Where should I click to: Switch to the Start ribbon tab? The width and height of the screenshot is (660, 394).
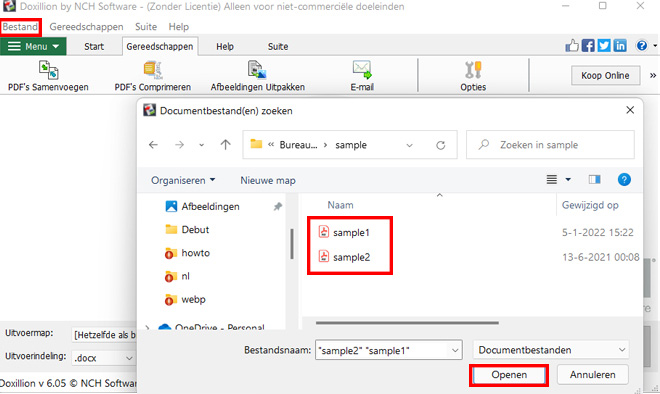(x=93, y=46)
